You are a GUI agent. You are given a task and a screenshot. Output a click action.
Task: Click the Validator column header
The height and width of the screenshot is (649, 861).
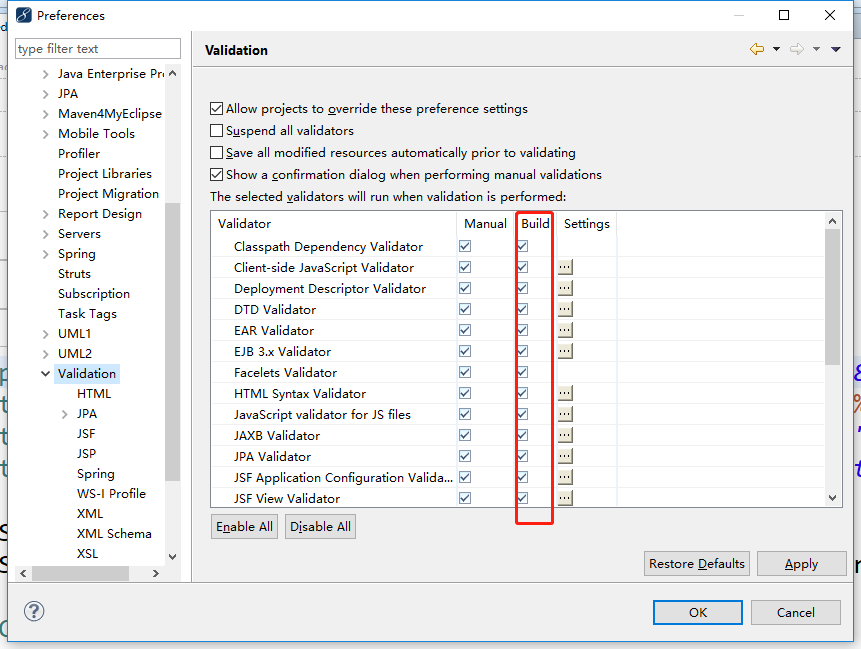pyautogui.click(x=334, y=223)
